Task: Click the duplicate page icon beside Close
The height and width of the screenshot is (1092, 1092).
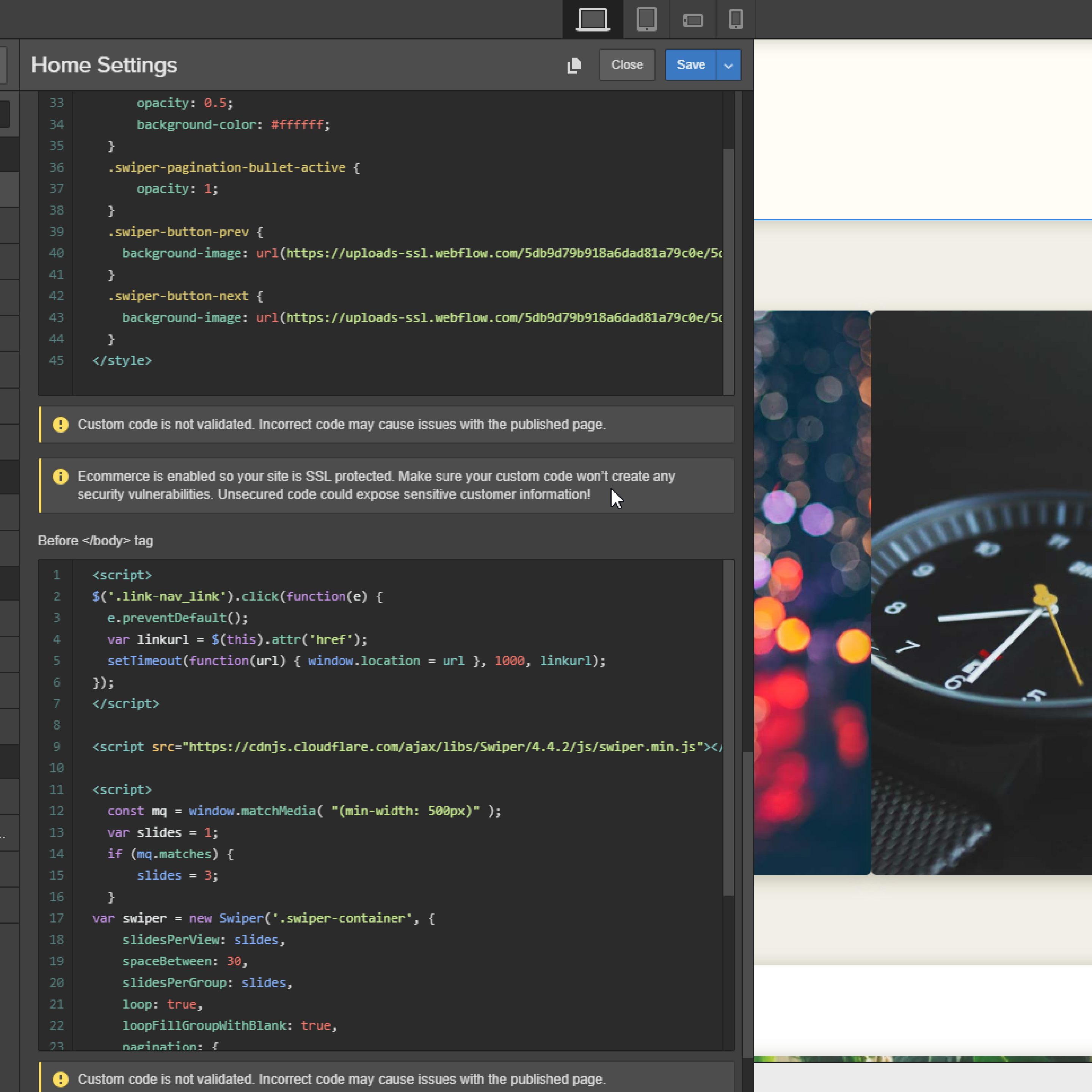Action: click(574, 65)
